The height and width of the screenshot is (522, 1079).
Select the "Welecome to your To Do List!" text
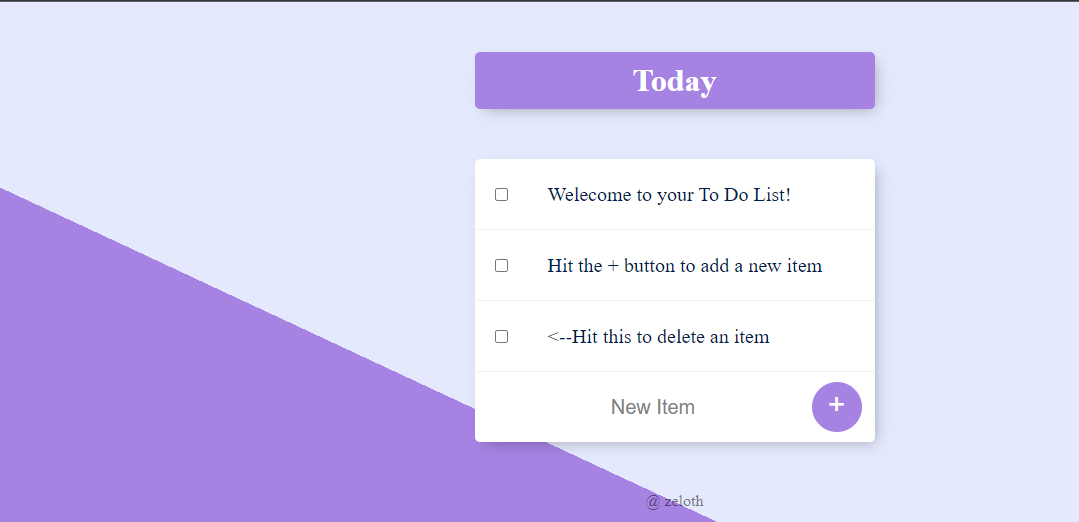pyautogui.click(x=669, y=195)
